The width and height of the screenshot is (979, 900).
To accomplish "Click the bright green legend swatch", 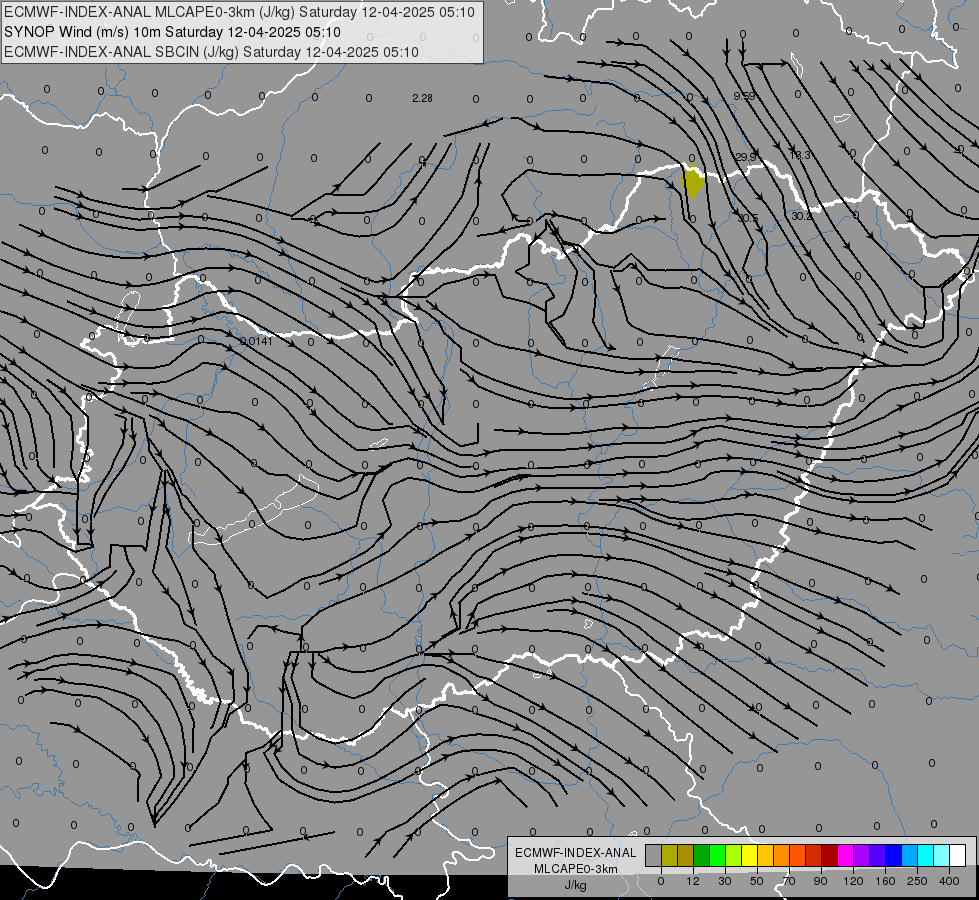I will 717,855.
